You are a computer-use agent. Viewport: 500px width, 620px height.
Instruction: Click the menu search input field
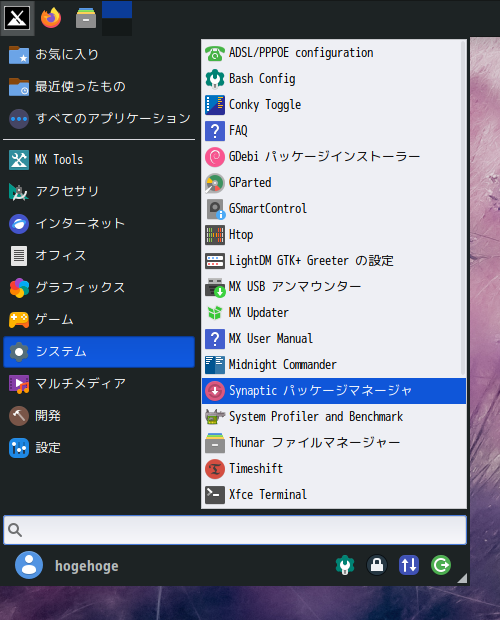tap(235, 530)
